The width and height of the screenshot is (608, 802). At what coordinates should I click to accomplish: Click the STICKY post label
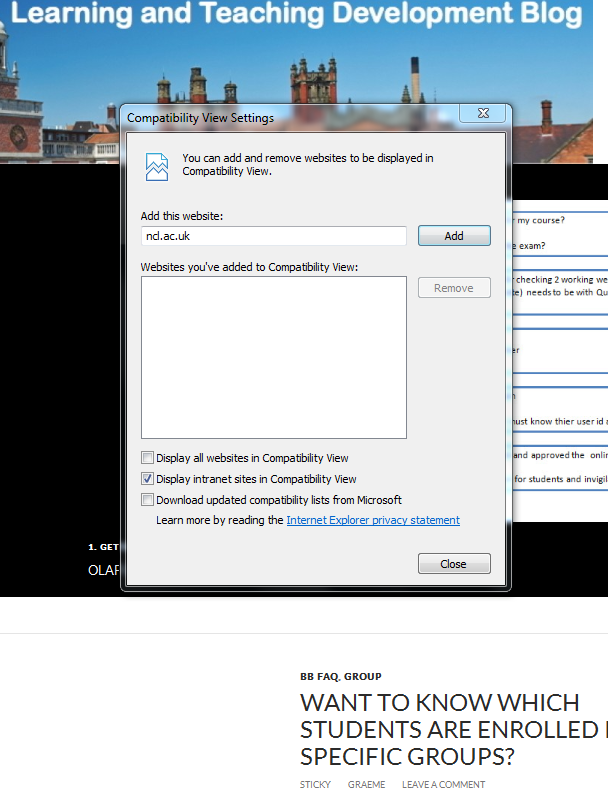(315, 785)
